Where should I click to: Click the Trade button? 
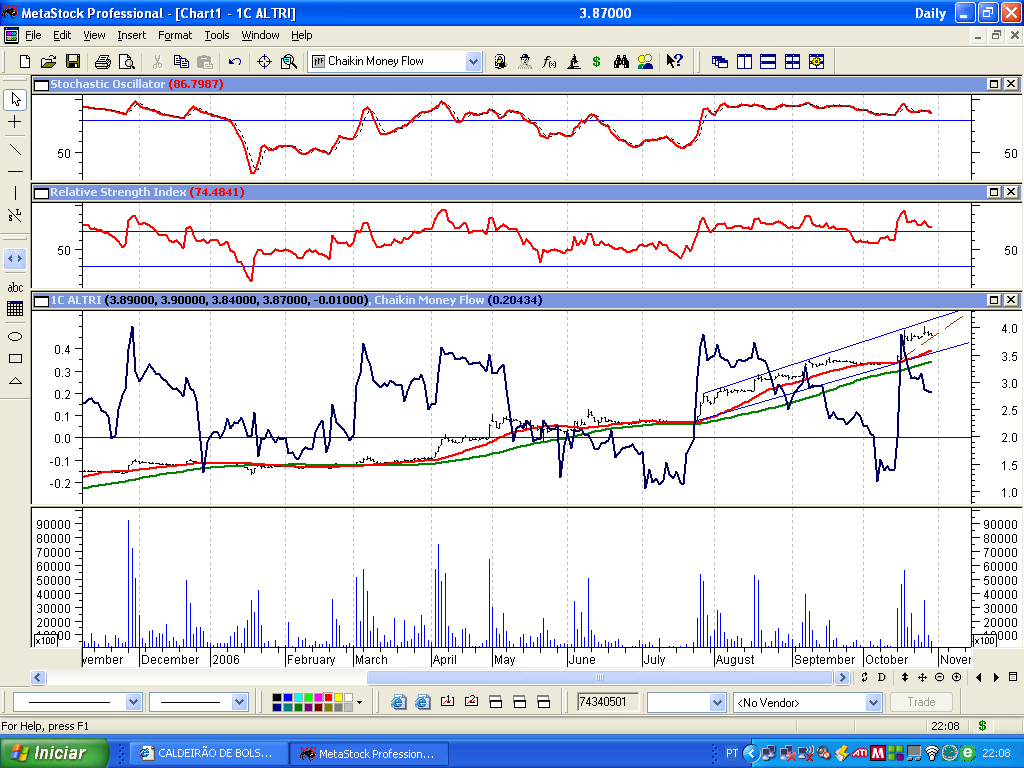(x=921, y=702)
